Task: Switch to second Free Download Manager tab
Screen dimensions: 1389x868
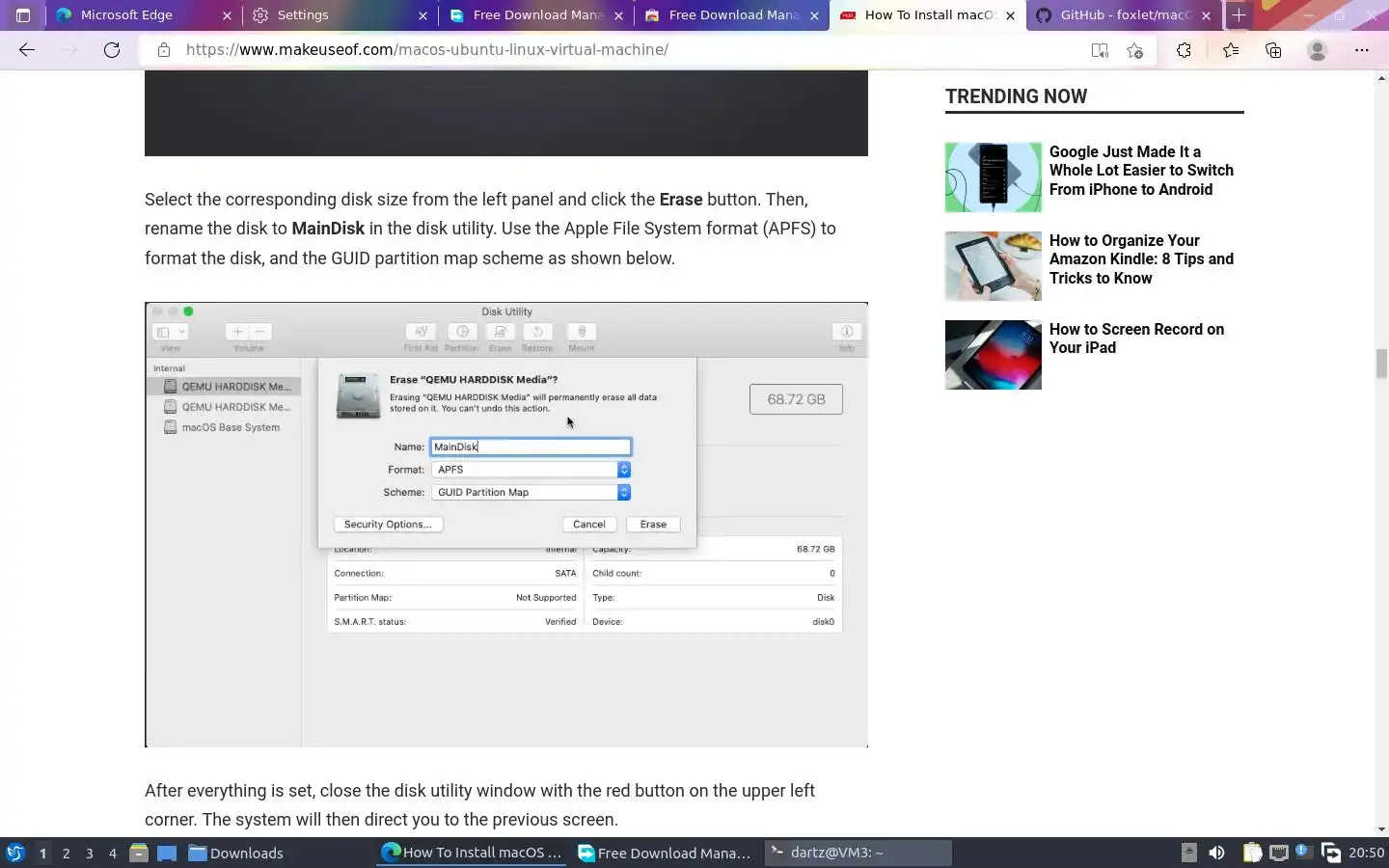Action: [x=731, y=15]
